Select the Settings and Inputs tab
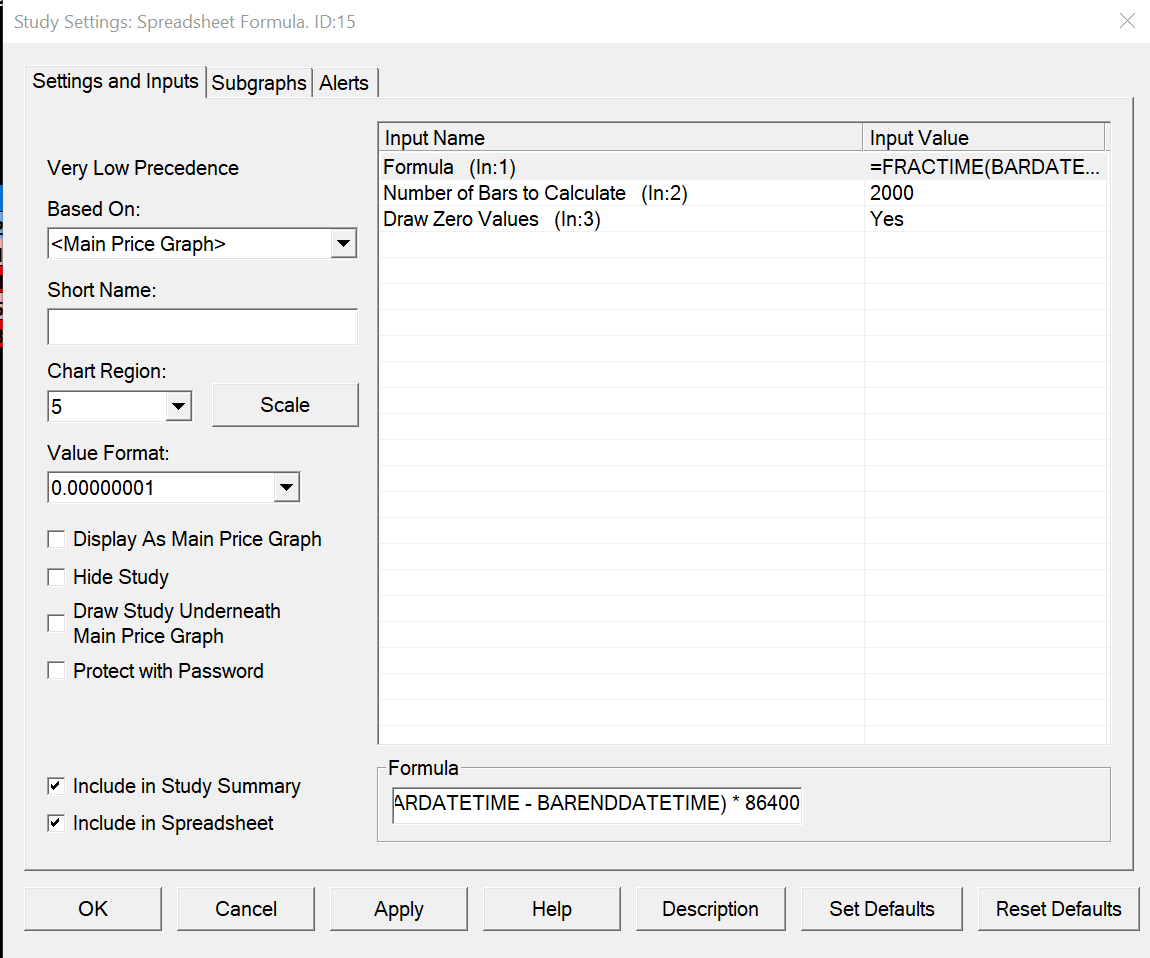The height and width of the screenshot is (958, 1150). (x=116, y=81)
